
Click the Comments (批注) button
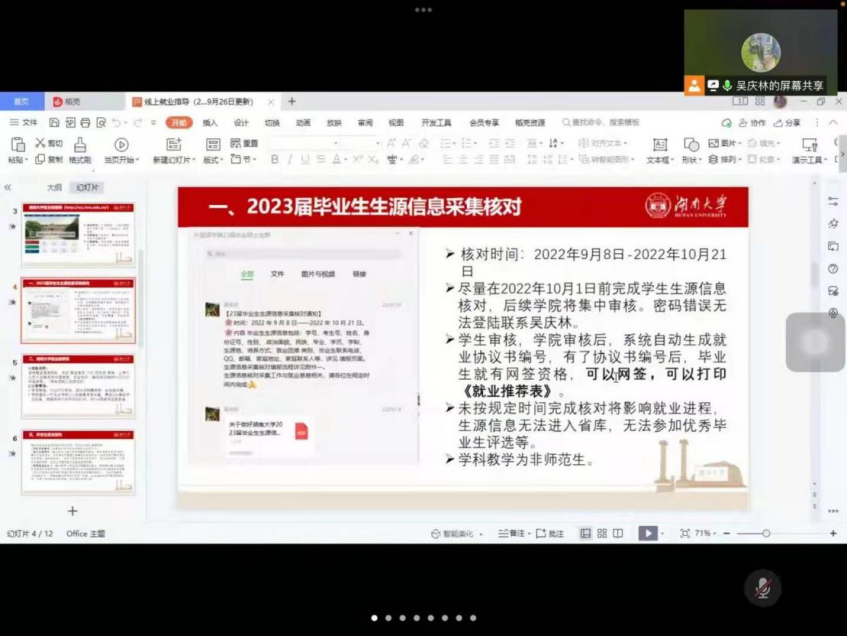(x=551, y=534)
